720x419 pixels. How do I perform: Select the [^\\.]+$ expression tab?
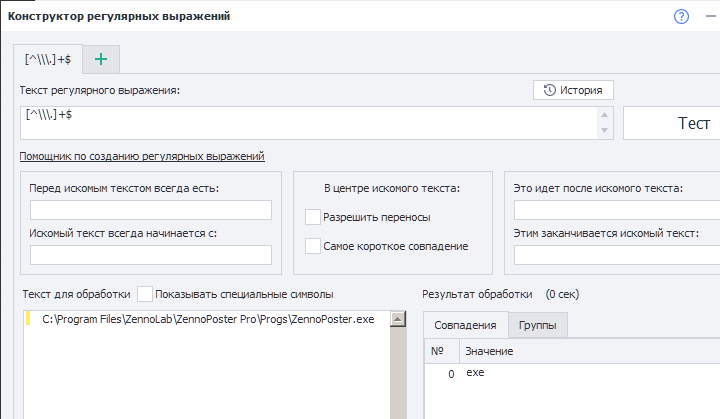(x=47, y=60)
